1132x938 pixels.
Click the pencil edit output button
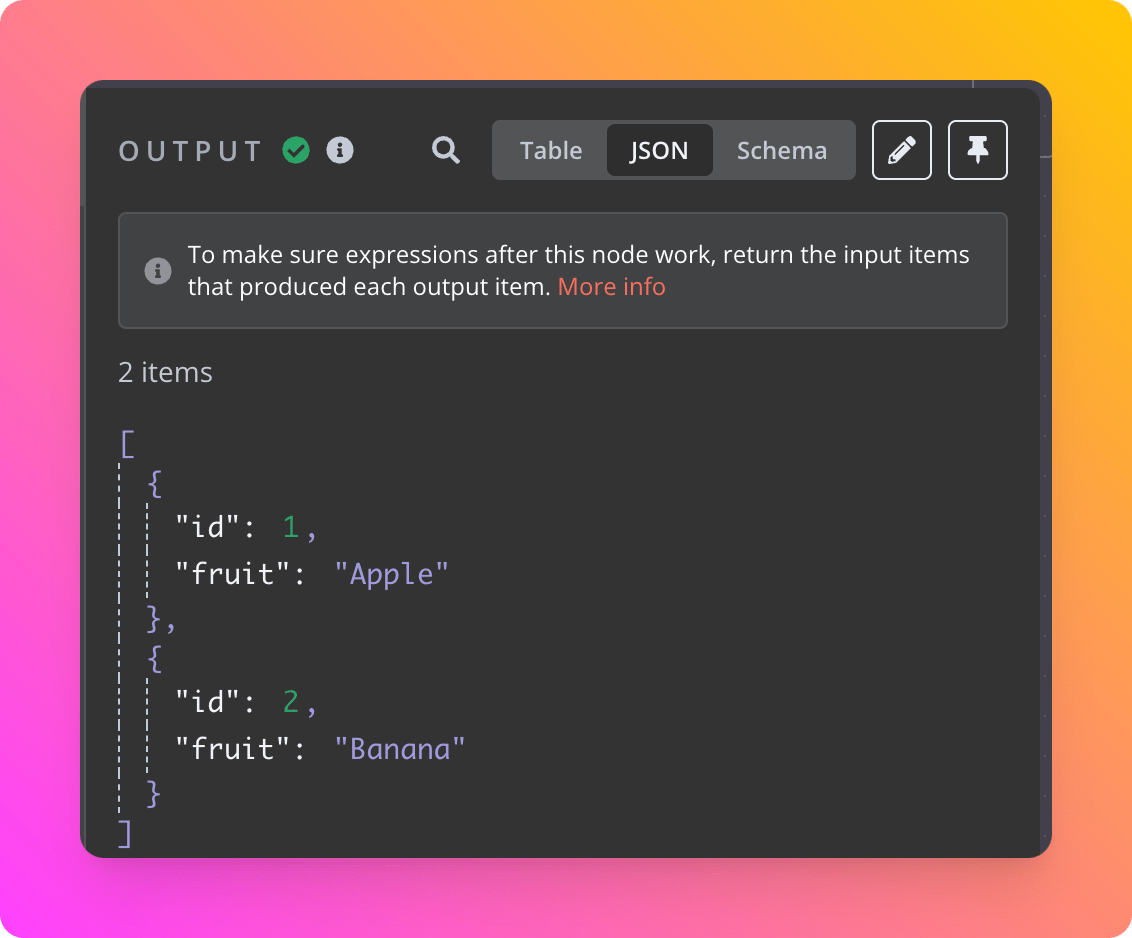902,150
